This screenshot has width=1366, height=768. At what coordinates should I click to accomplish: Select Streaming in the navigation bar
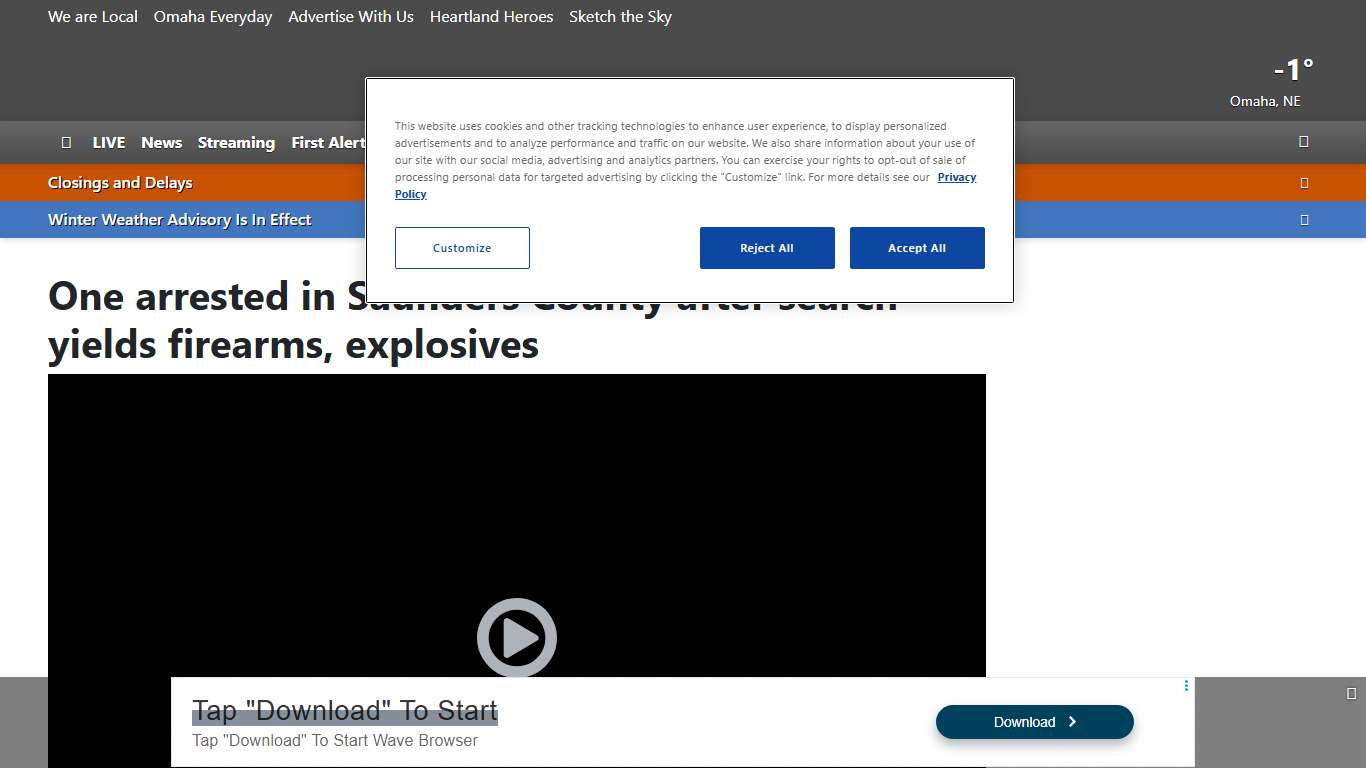point(236,143)
